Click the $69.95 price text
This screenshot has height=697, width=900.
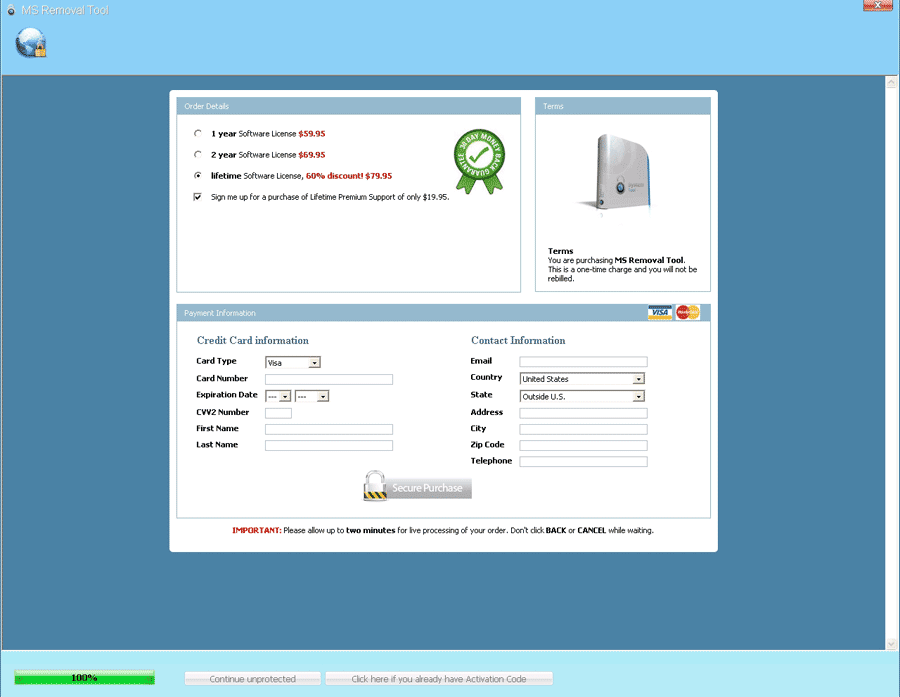click(312, 155)
